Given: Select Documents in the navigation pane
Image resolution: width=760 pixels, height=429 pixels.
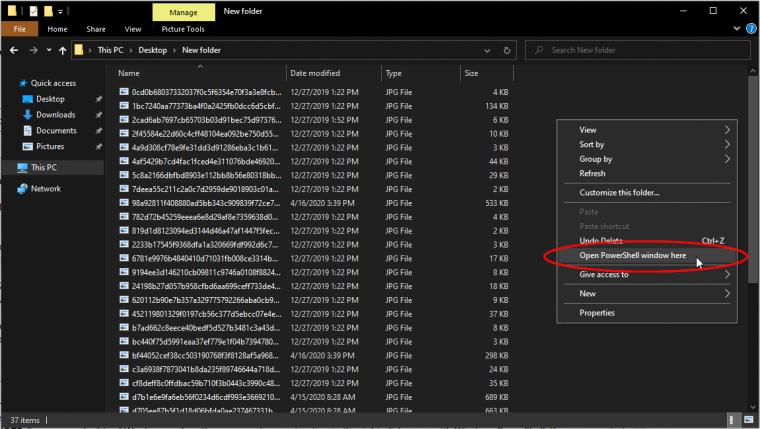Looking at the screenshot, I should (56, 130).
